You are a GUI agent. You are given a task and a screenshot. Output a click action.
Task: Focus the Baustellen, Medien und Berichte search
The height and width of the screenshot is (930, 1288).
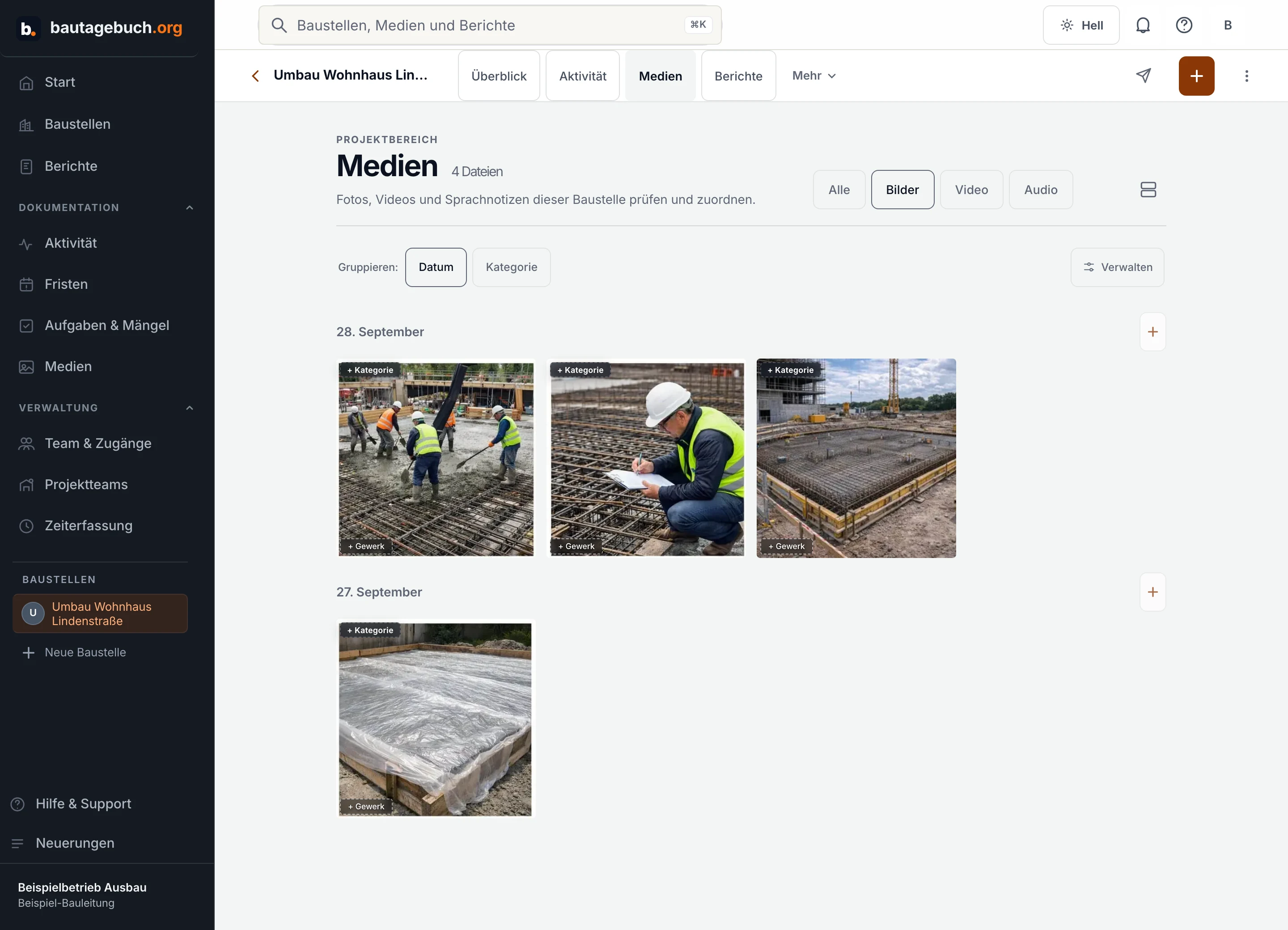coord(490,25)
